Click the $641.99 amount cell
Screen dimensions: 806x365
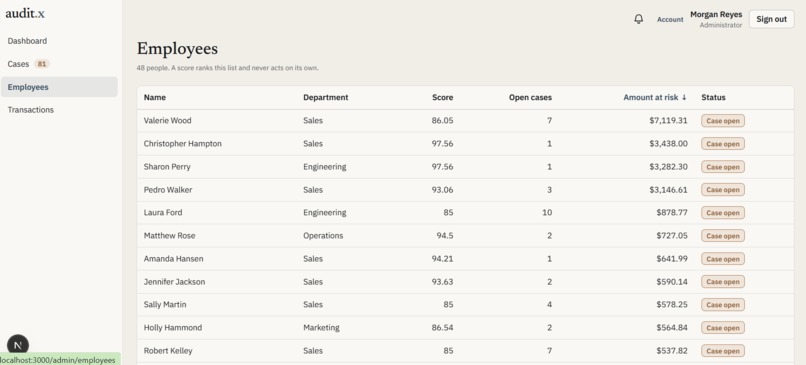(672, 259)
